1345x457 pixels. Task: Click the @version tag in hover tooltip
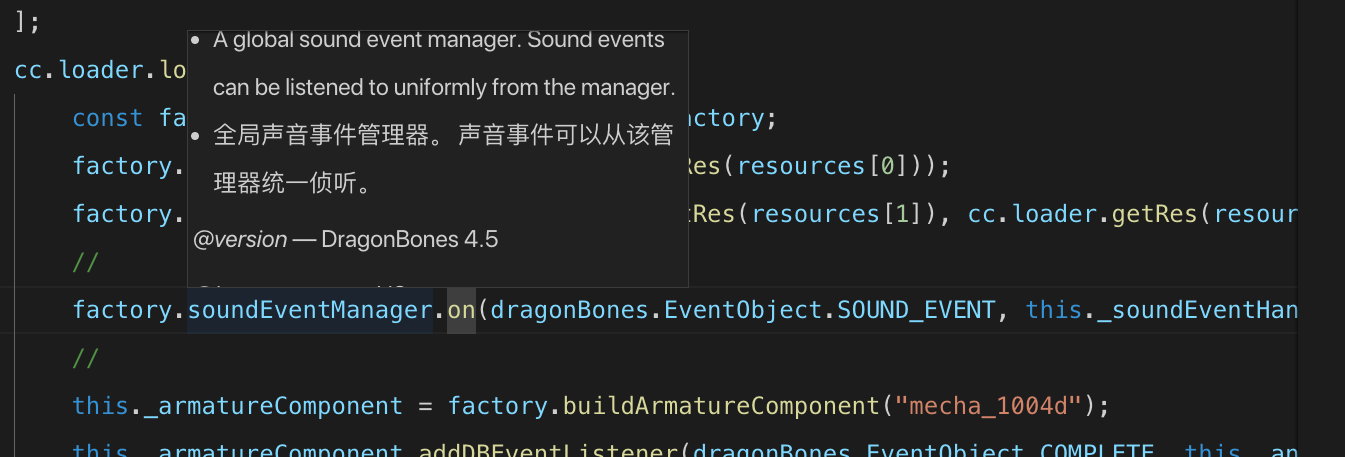240,240
